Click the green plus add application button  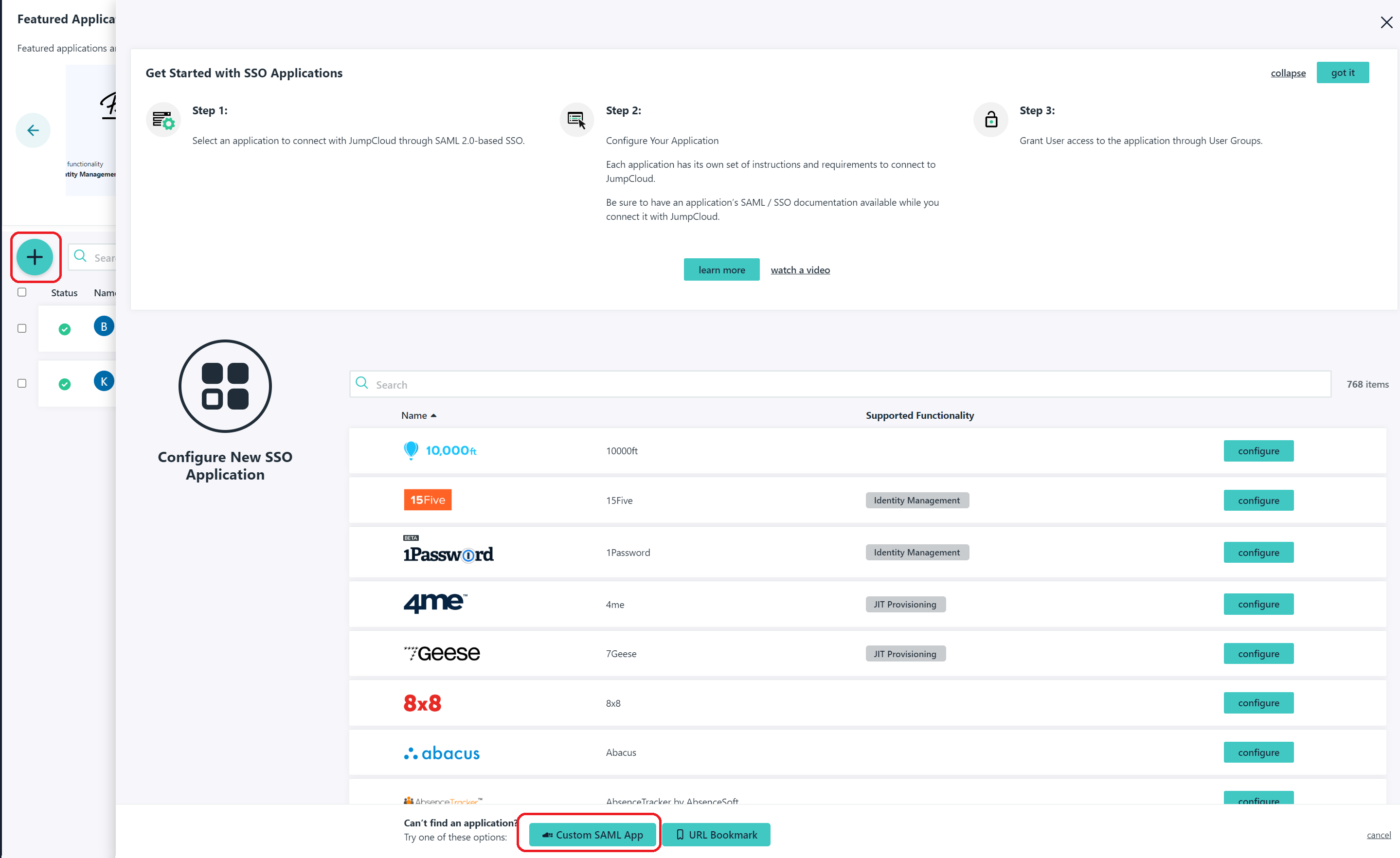35,257
